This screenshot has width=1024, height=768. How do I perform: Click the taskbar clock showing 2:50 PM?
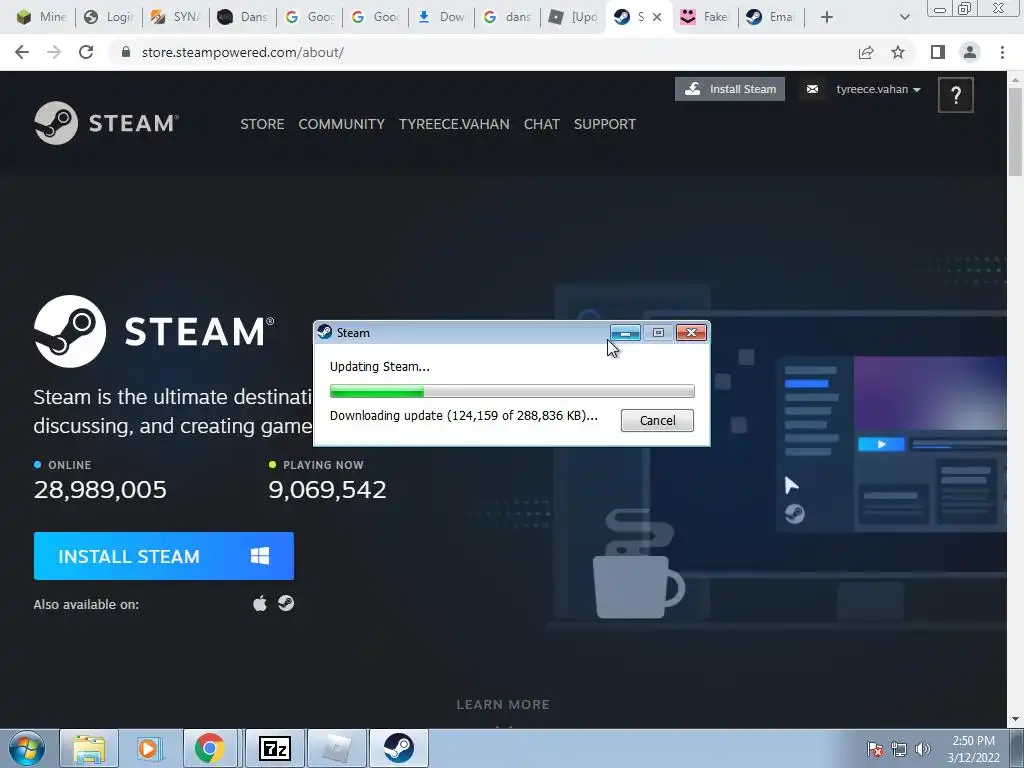click(x=973, y=749)
